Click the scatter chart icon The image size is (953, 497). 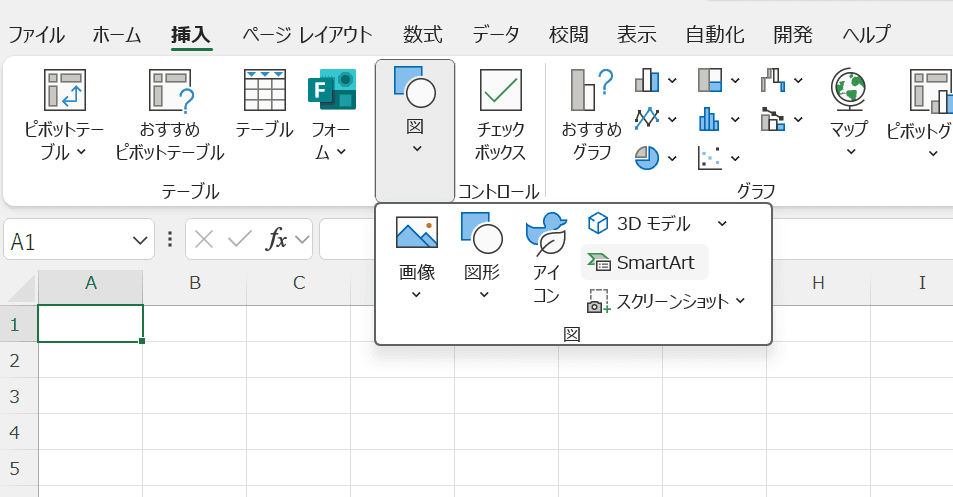[x=710, y=157]
